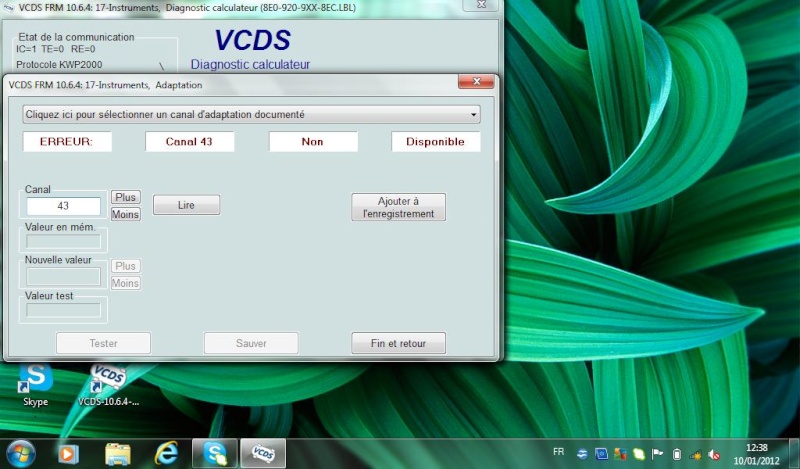The image size is (800, 469).
Task: Check the battery tray icon
Action: click(x=677, y=454)
